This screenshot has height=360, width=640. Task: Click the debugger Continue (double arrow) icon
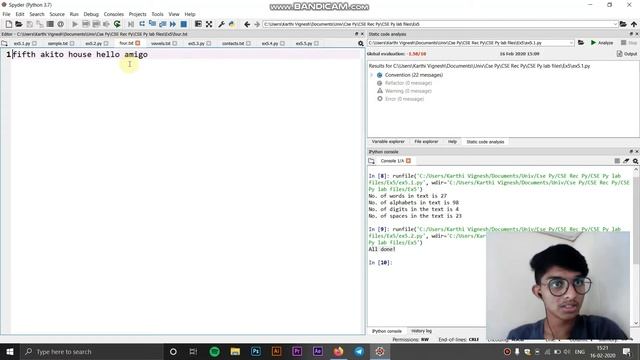(173, 24)
